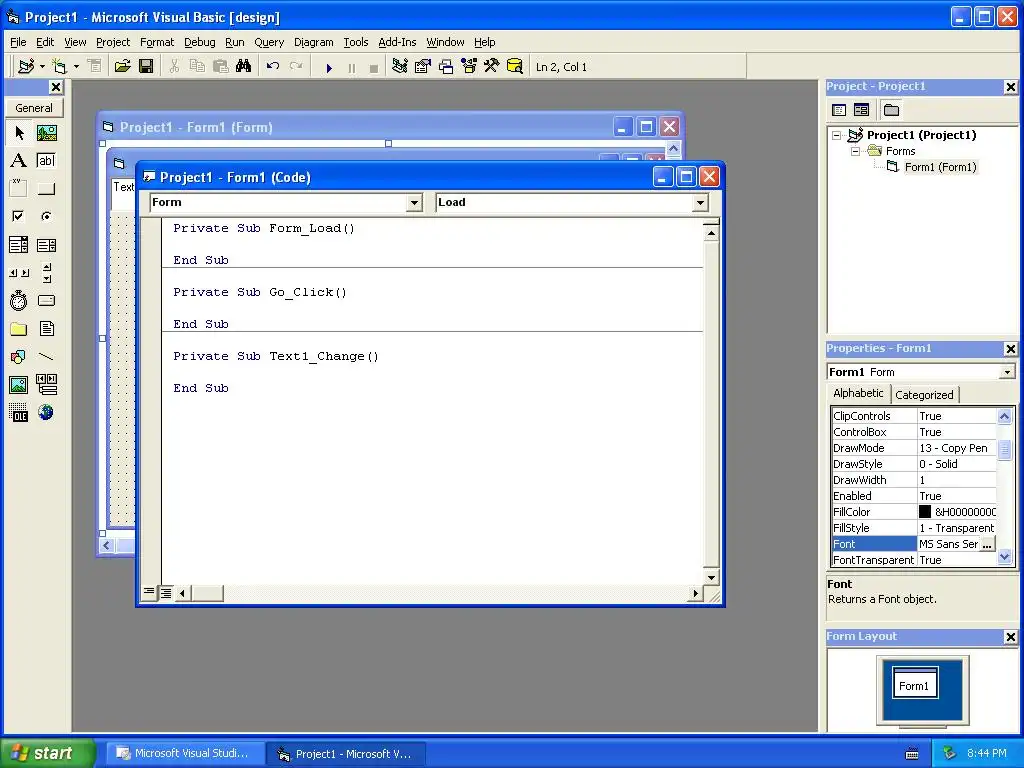Image resolution: width=1024 pixels, height=768 pixels.
Task: Select the TextBox tool
Action: [x=46, y=161]
